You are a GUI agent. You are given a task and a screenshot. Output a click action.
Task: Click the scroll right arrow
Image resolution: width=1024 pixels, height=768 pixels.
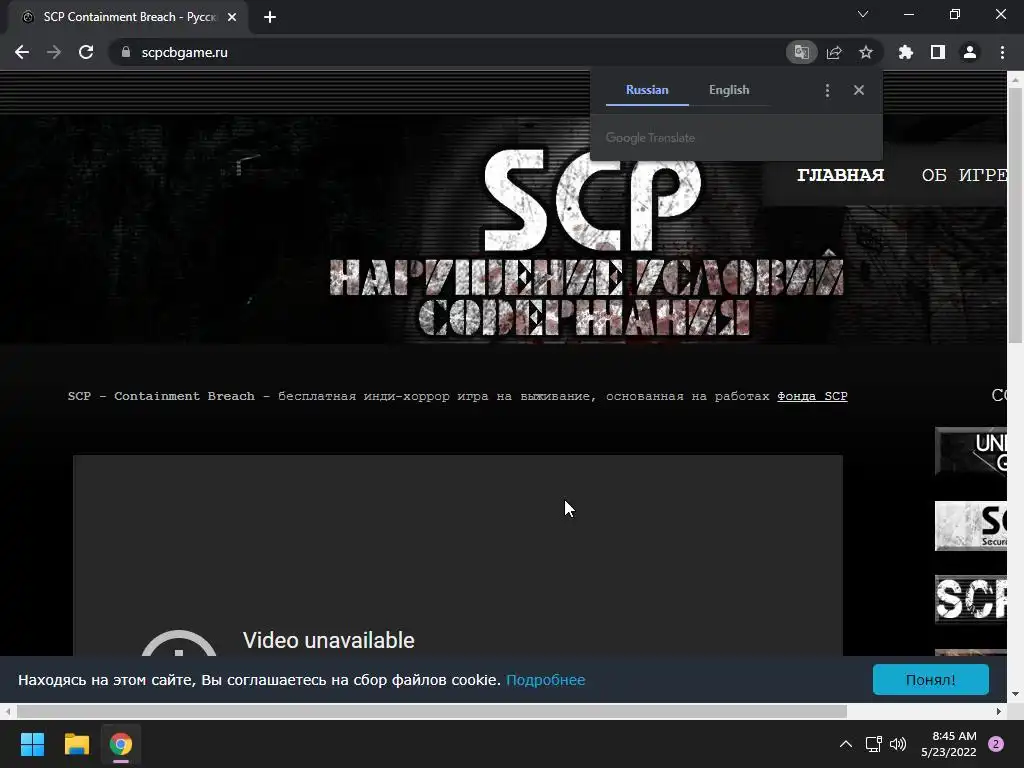point(999,711)
